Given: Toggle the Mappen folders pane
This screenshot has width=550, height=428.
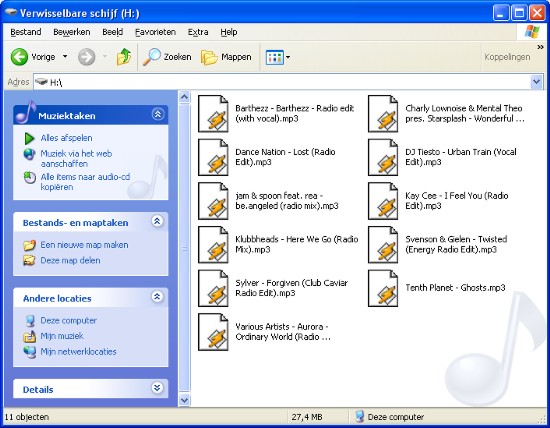Looking at the screenshot, I should (226, 57).
